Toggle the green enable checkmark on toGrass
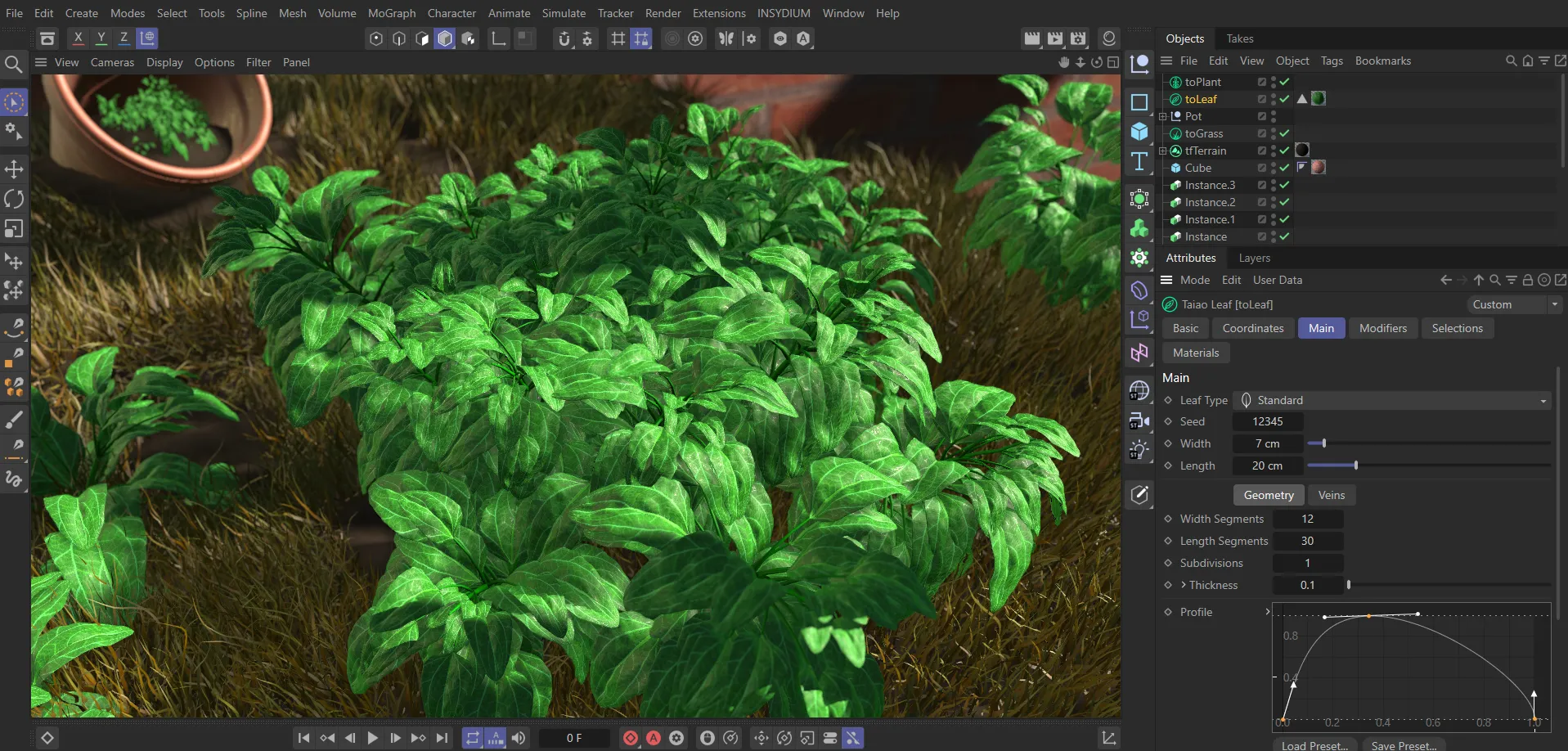The image size is (1568, 751). (1284, 133)
